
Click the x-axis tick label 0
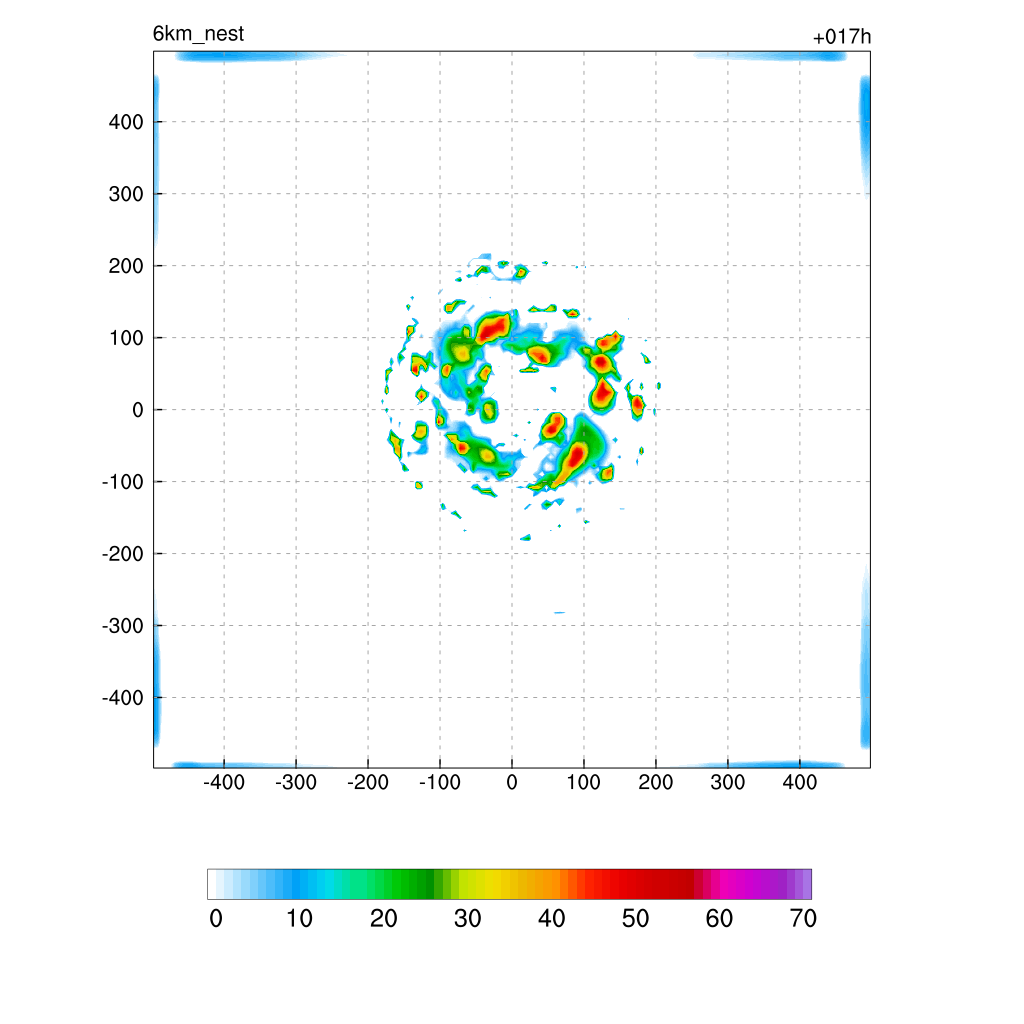coord(512,782)
